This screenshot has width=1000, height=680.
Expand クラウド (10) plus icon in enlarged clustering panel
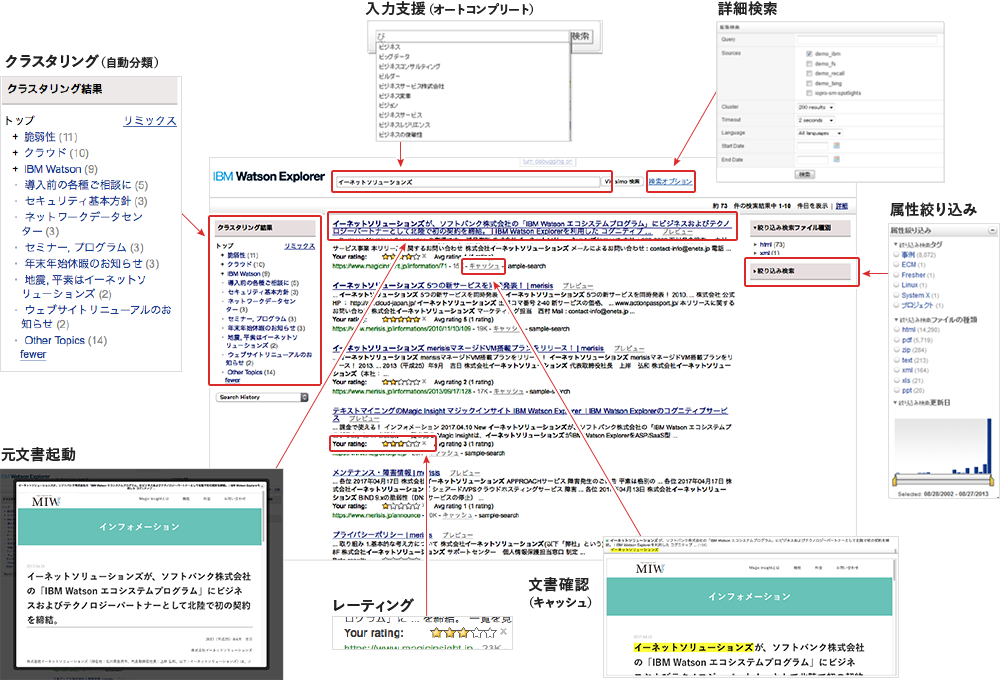15,152
